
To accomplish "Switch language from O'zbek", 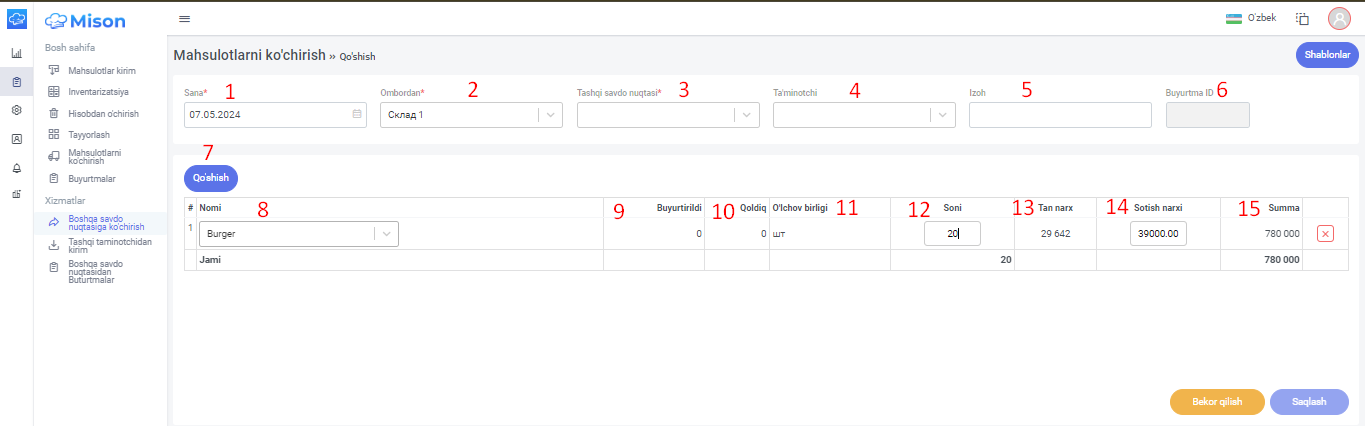I will click(x=1251, y=18).
